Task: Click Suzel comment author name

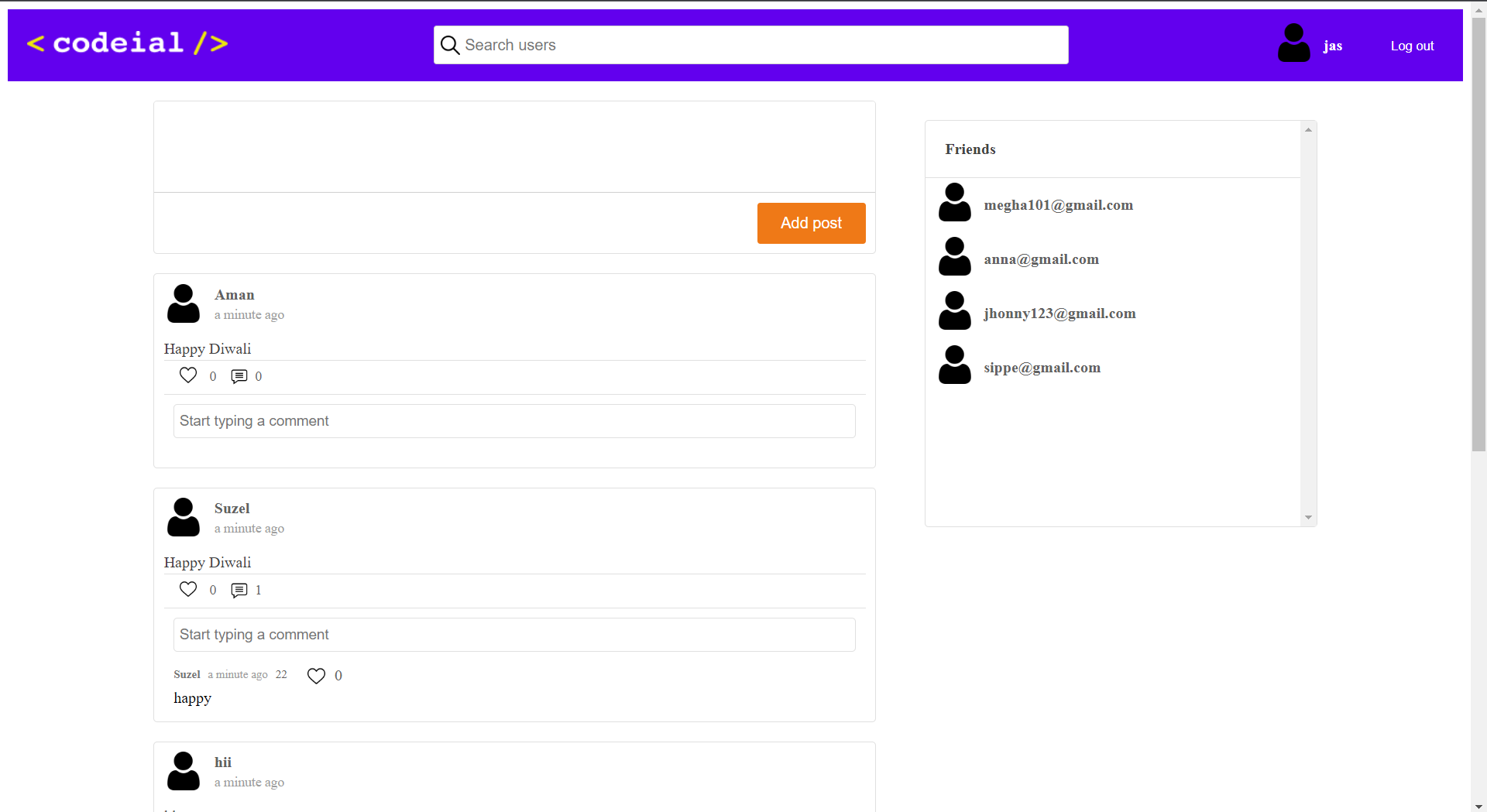Action: click(187, 675)
